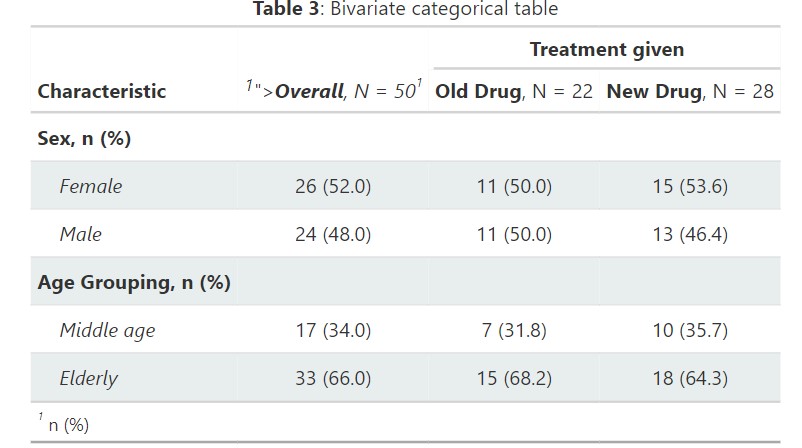Select the Elderly row label
802x448 pixels.
[88, 379]
